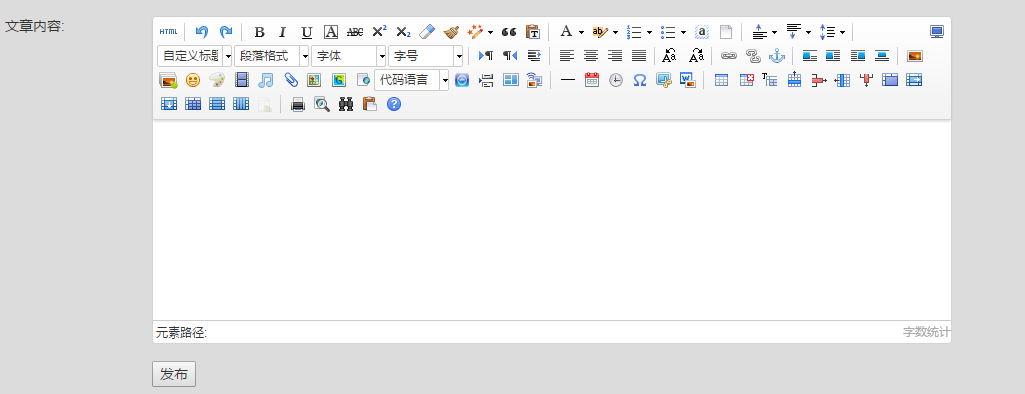The width and height of the screenshot is (1025, 394).
Task: Expand the 字号 font size dropdown
Action: coord(426,56)
